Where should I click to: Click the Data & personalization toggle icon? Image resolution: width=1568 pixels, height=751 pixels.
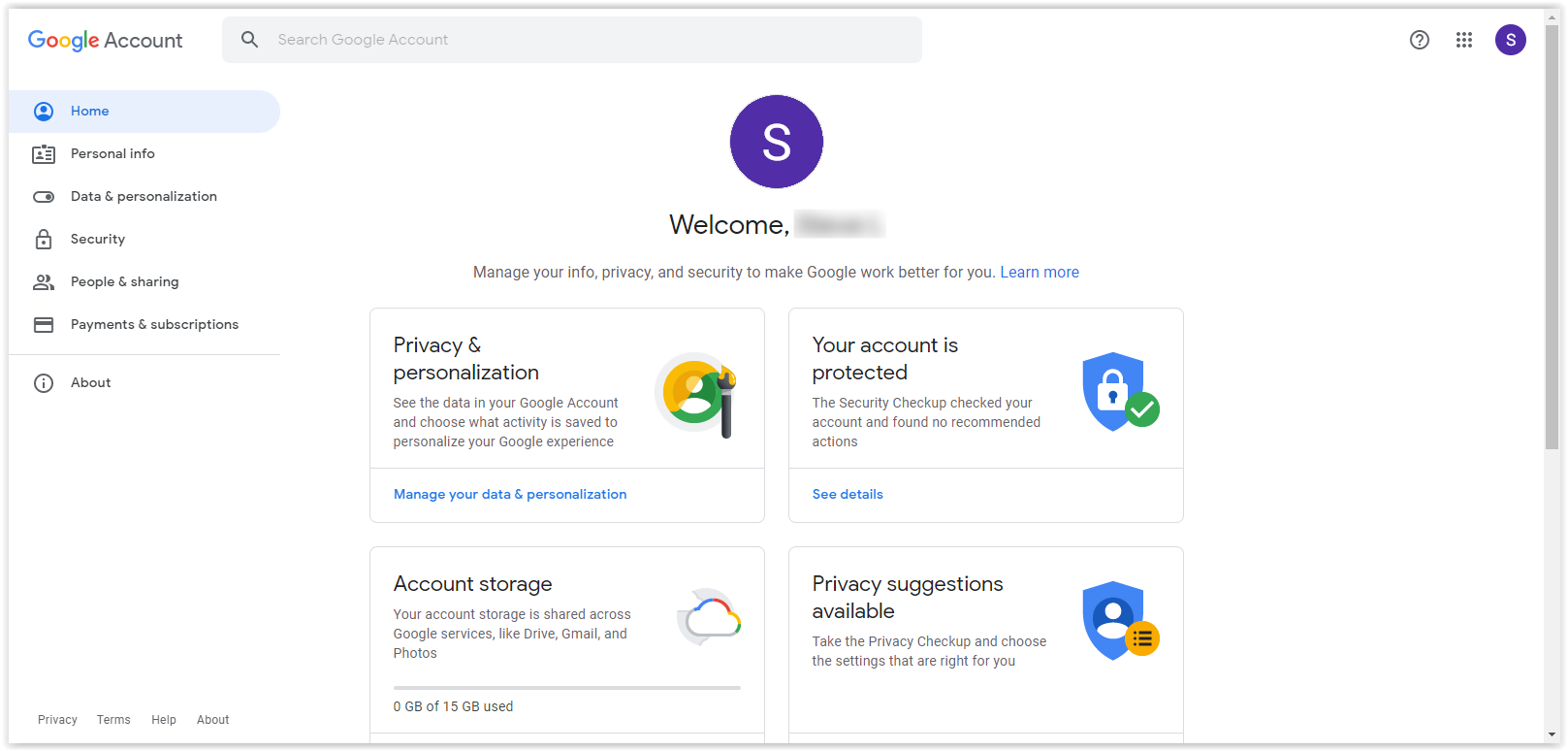tap(44, 196)
